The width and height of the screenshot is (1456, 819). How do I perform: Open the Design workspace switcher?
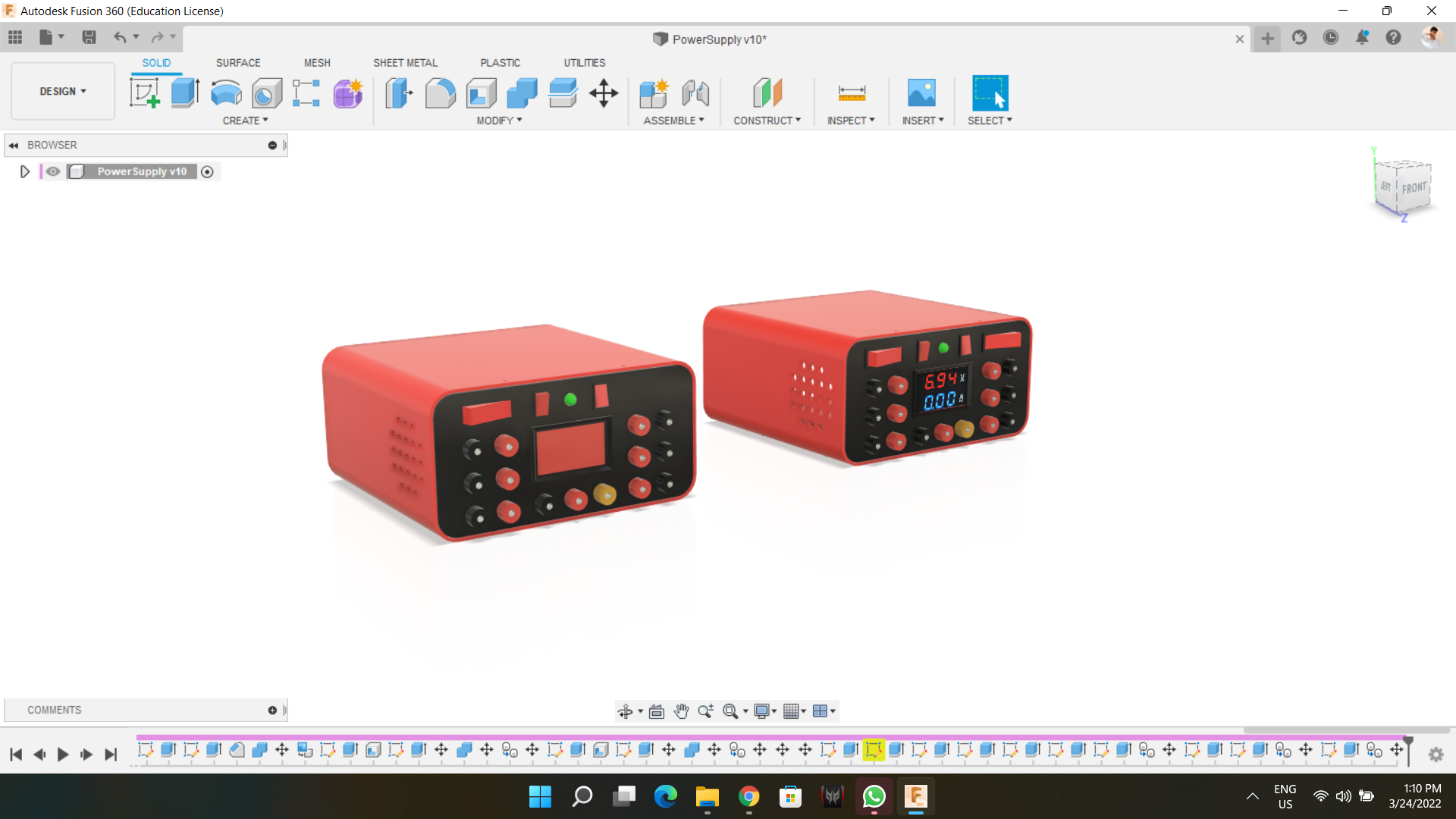[62, 91]
